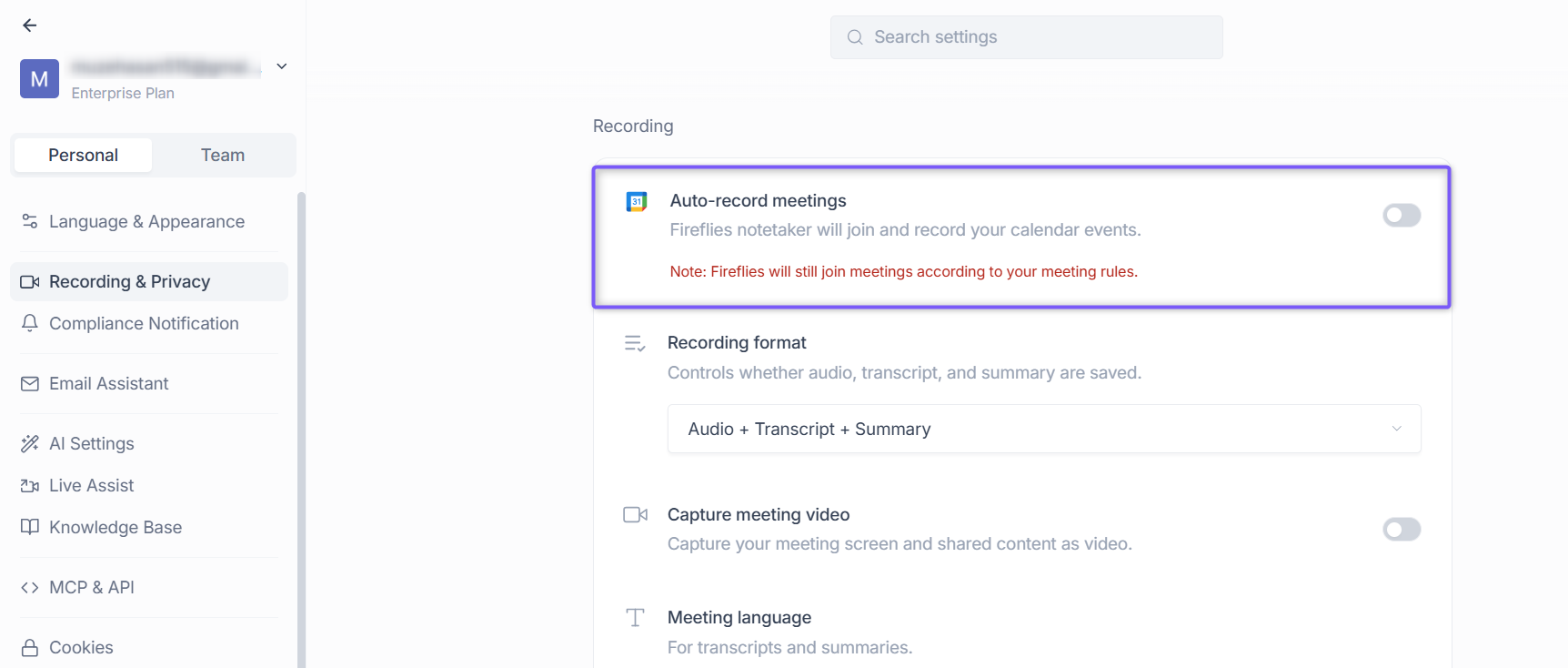The height and width of the screenshot is (668, 1568).
Task: Click the back arrow icon
Action: pyautogui.click(x=30, y=25)
